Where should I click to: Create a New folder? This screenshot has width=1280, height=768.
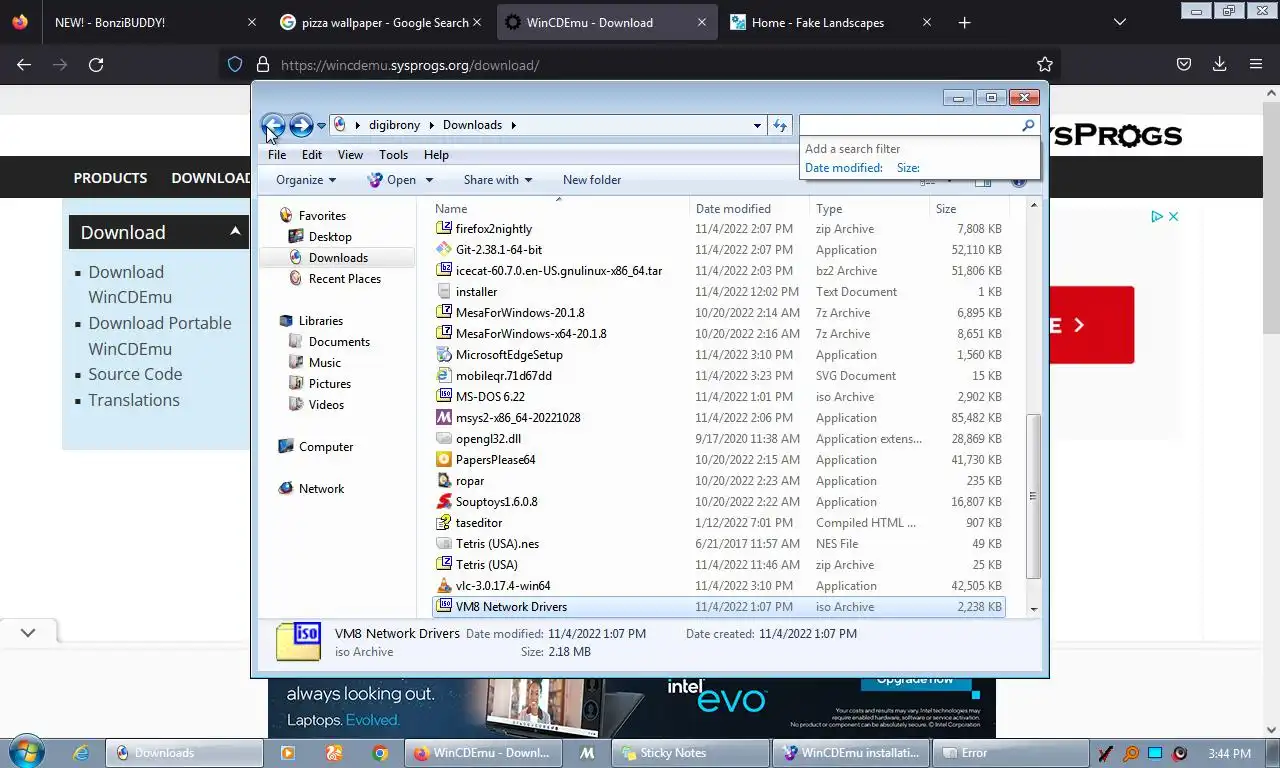[x=592, y=180]
